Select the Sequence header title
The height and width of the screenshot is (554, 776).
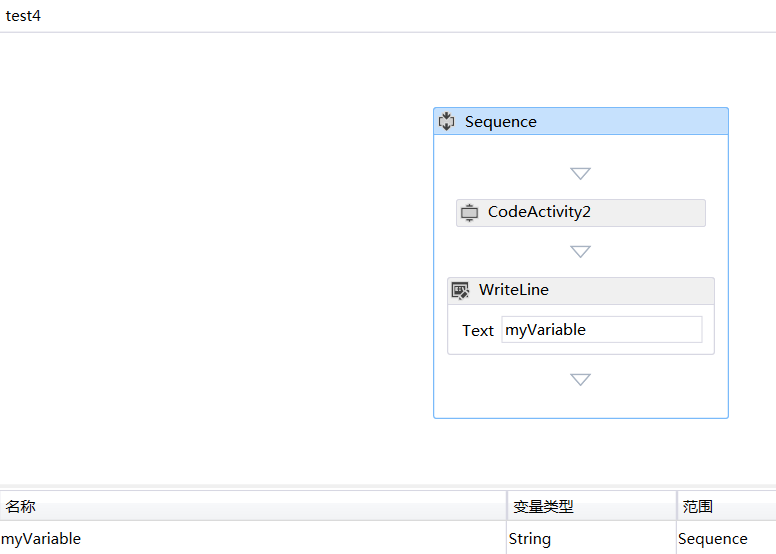(x=501, y=122)
